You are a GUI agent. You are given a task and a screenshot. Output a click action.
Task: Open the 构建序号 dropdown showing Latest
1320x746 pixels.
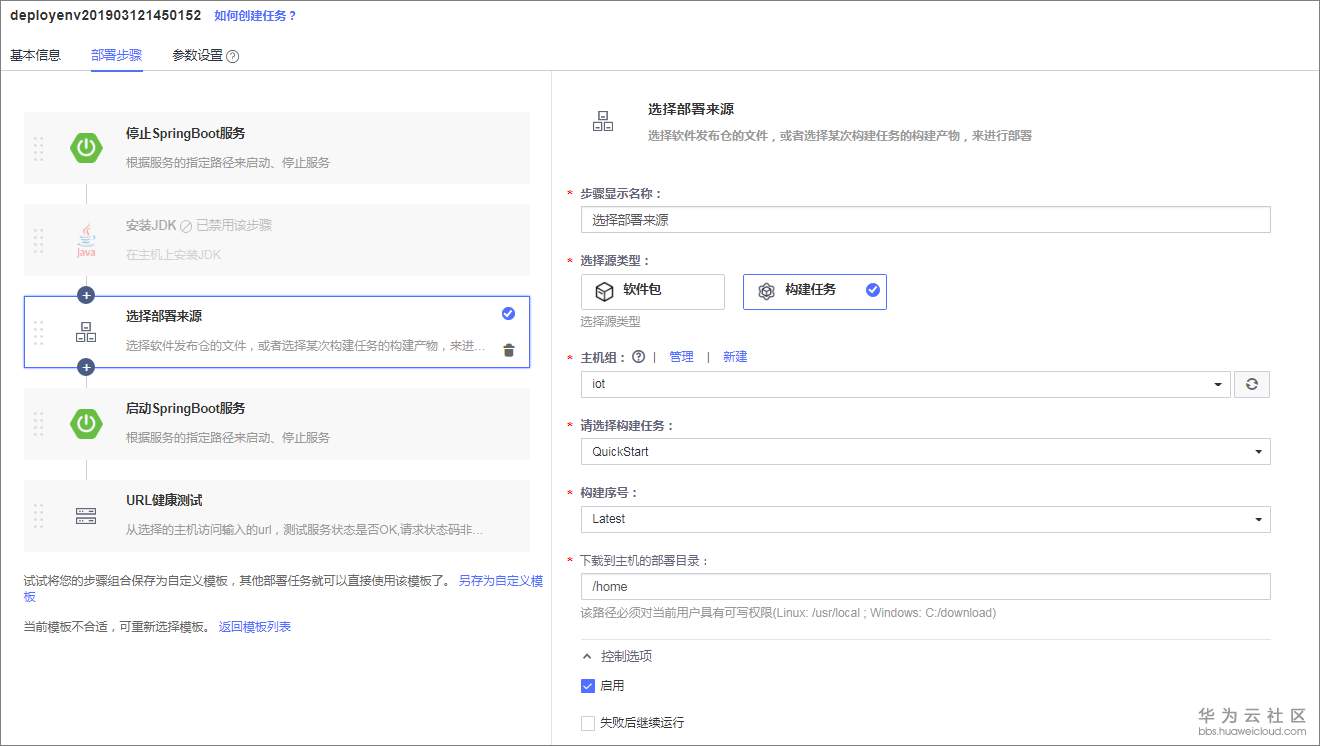tap(926, 519)
